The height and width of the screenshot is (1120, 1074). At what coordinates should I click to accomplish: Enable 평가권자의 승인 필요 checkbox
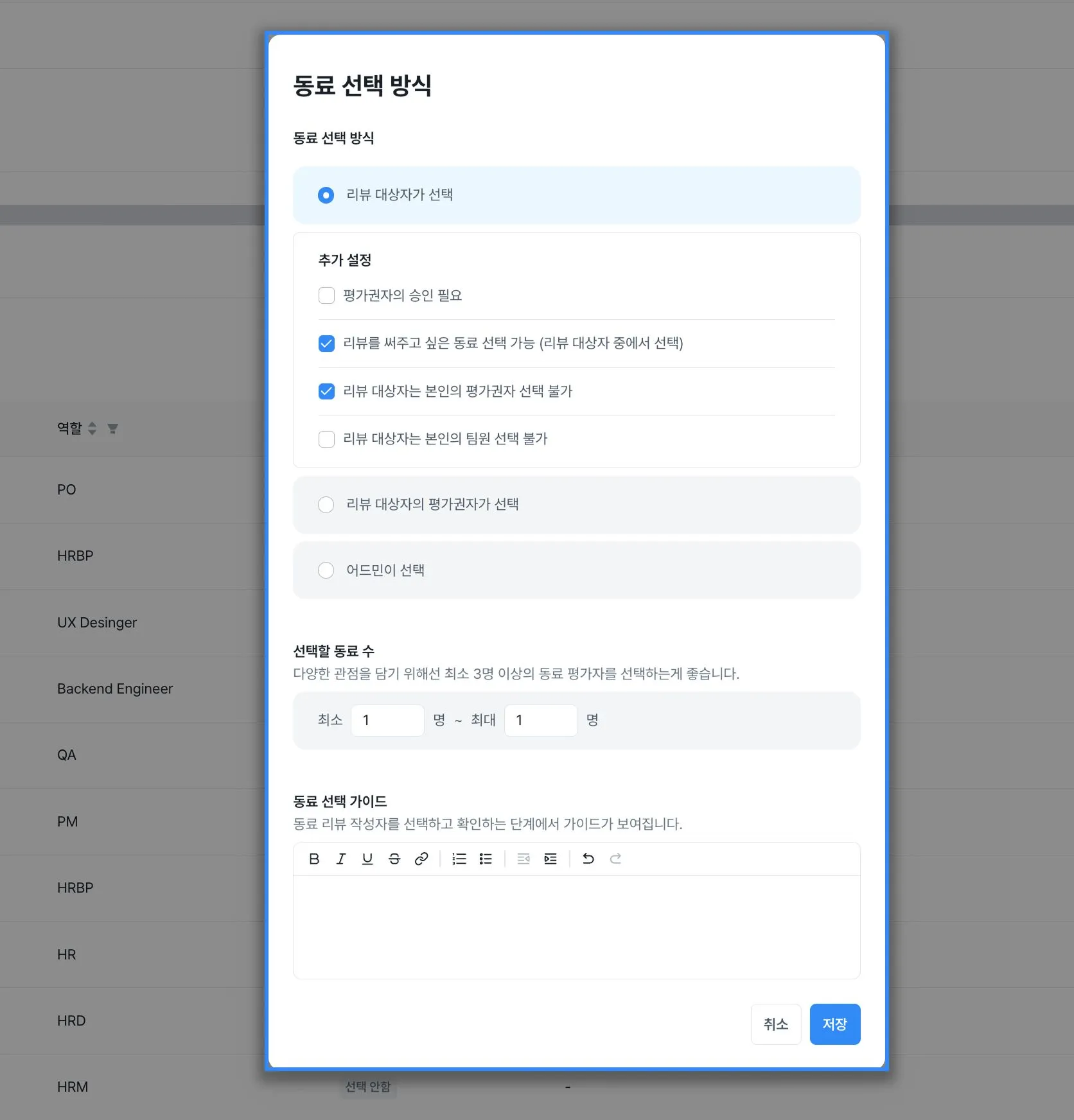(326, 295)
